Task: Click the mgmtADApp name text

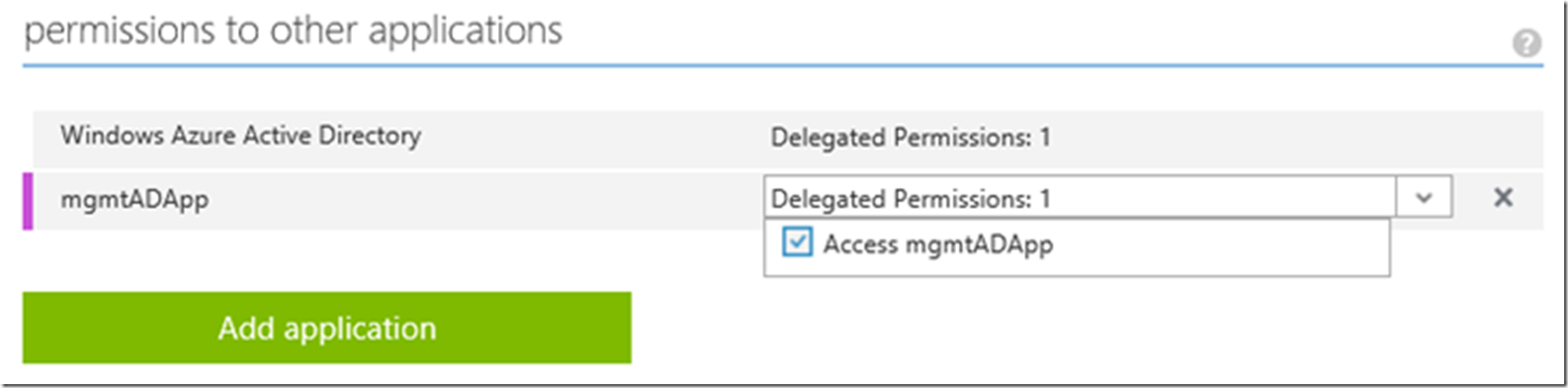Action: click(x=134, y=199)
